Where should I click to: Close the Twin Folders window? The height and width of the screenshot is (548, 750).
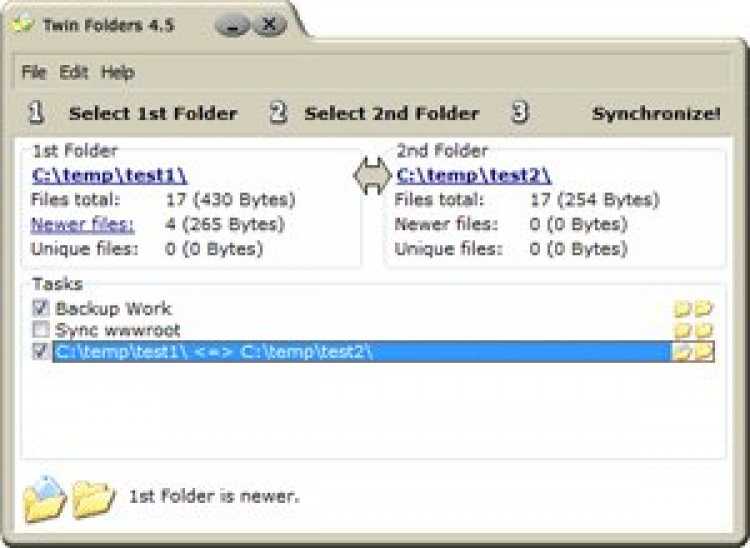269,24
